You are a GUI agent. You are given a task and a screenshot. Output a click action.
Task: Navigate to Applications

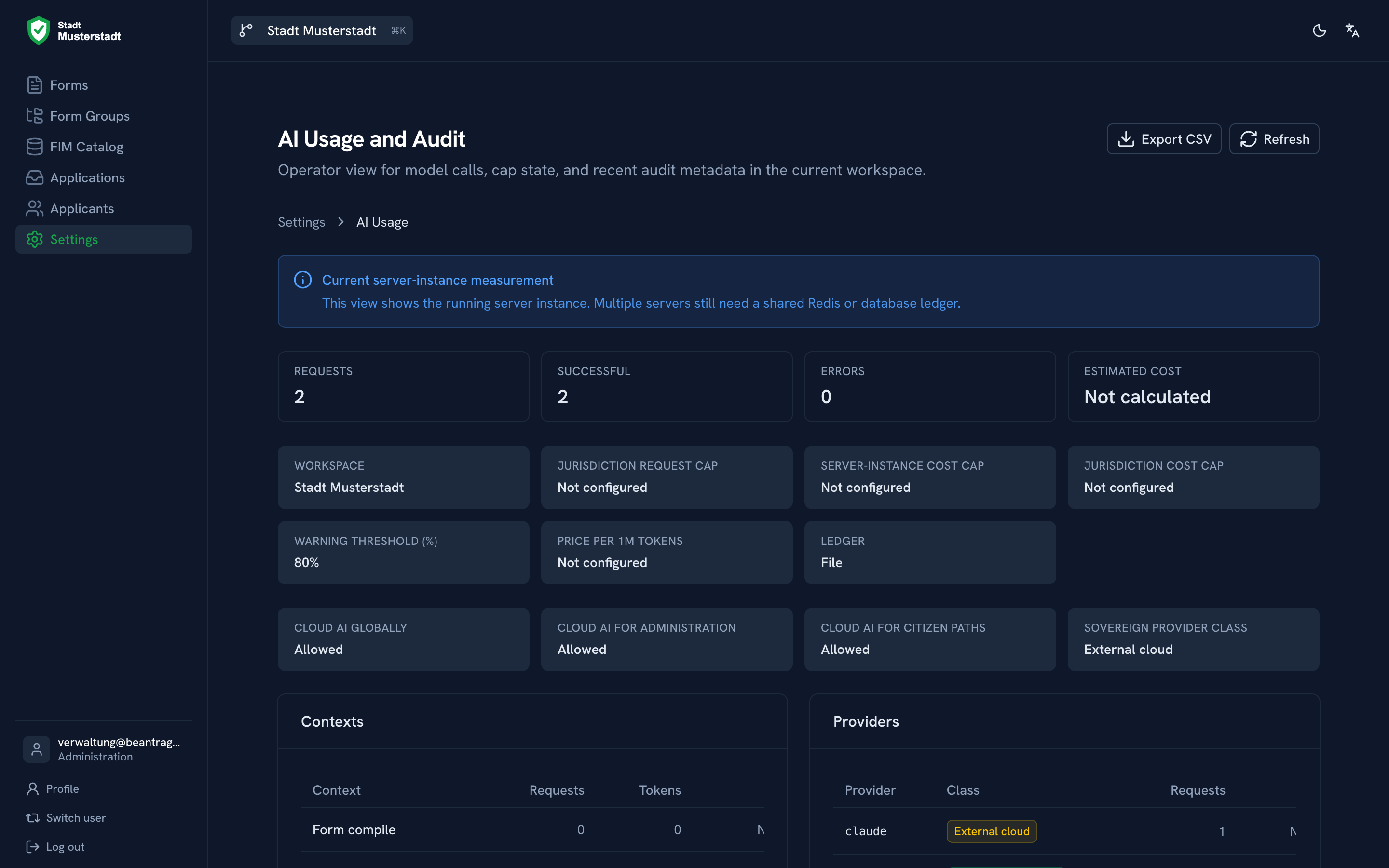tap(104, 178)
